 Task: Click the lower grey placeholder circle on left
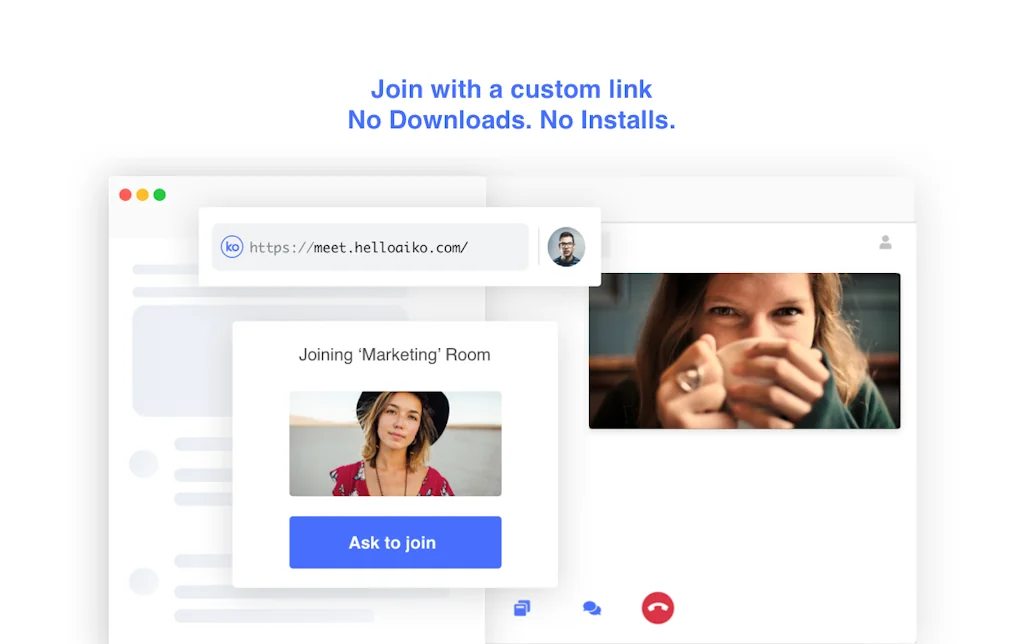144,581
